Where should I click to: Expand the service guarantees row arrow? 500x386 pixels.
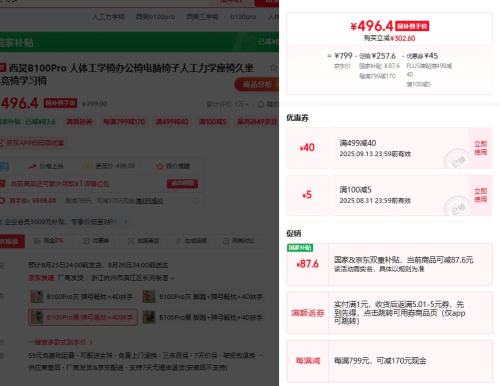[x=261, y=356]
